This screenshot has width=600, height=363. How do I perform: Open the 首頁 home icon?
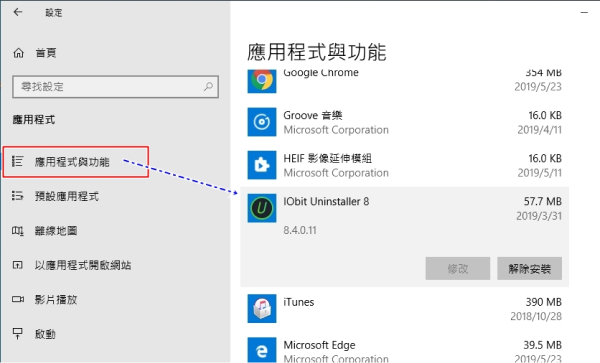[x=18, y=53]
